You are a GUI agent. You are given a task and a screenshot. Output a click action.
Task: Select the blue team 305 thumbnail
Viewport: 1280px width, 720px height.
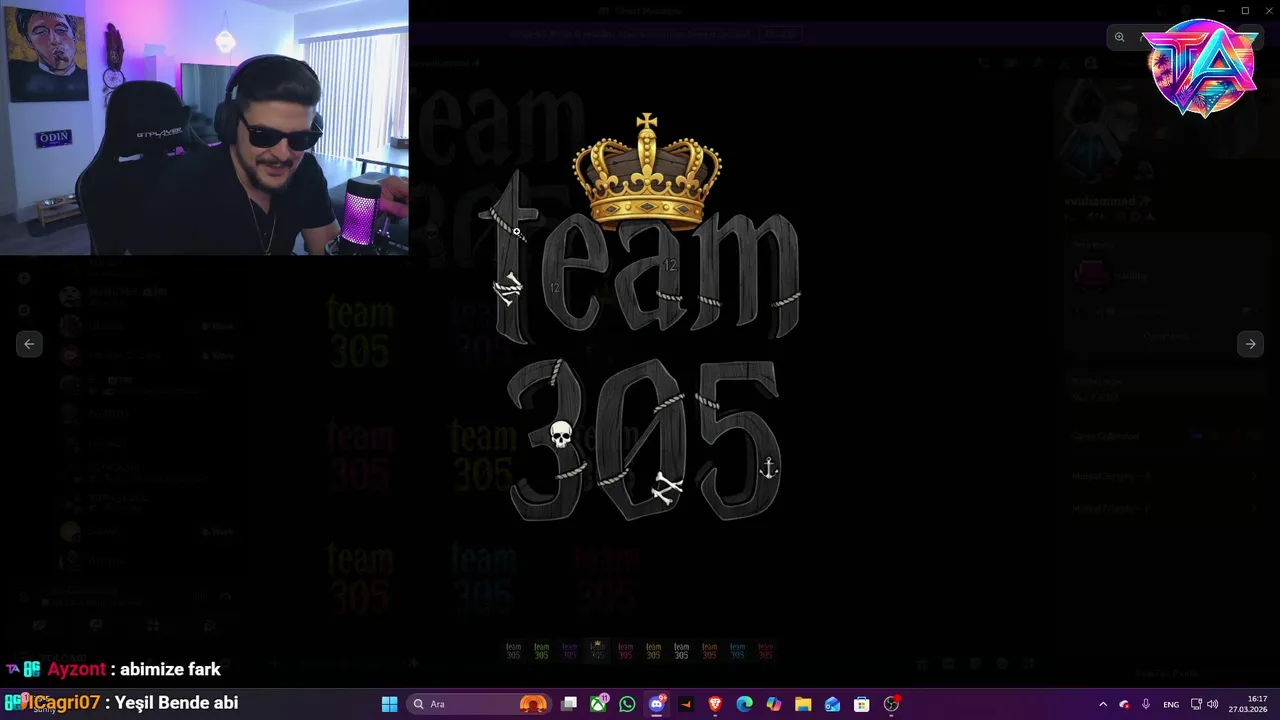[x=737, y=650]
